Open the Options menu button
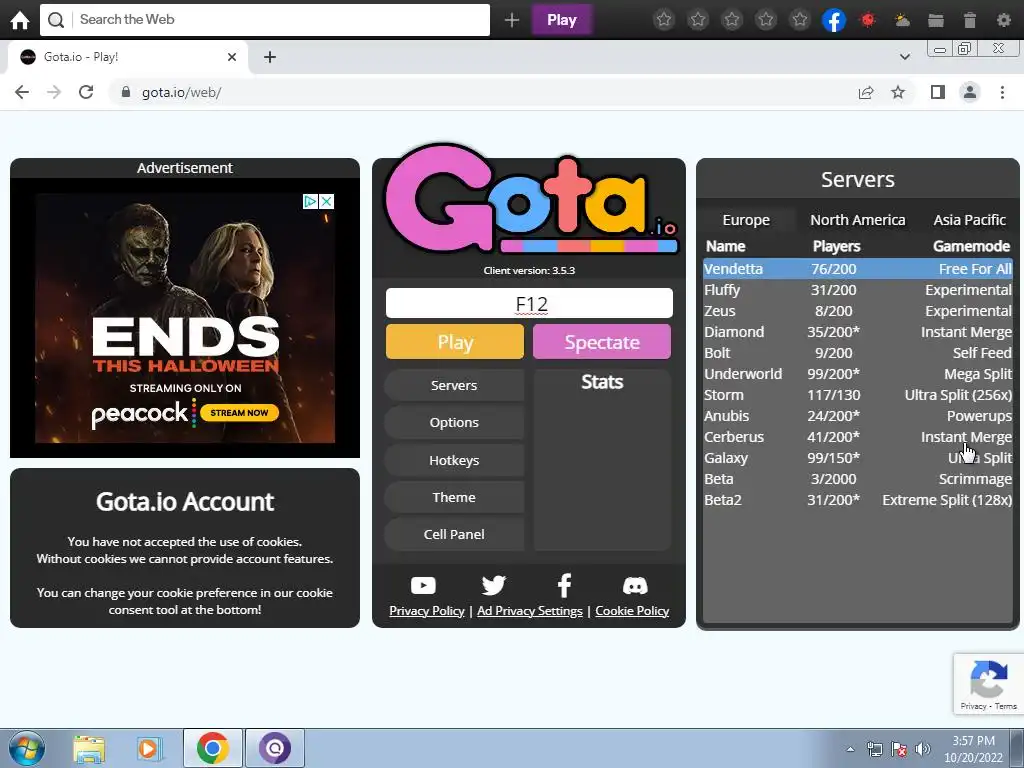1024x768 pixels. tap(454, 423)
